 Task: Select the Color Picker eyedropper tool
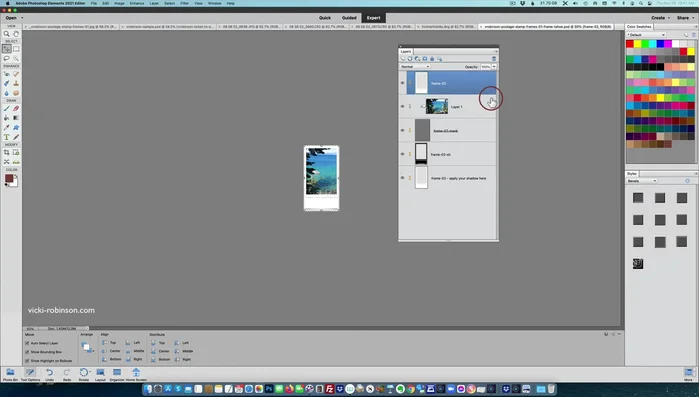(x=7, y=128)
